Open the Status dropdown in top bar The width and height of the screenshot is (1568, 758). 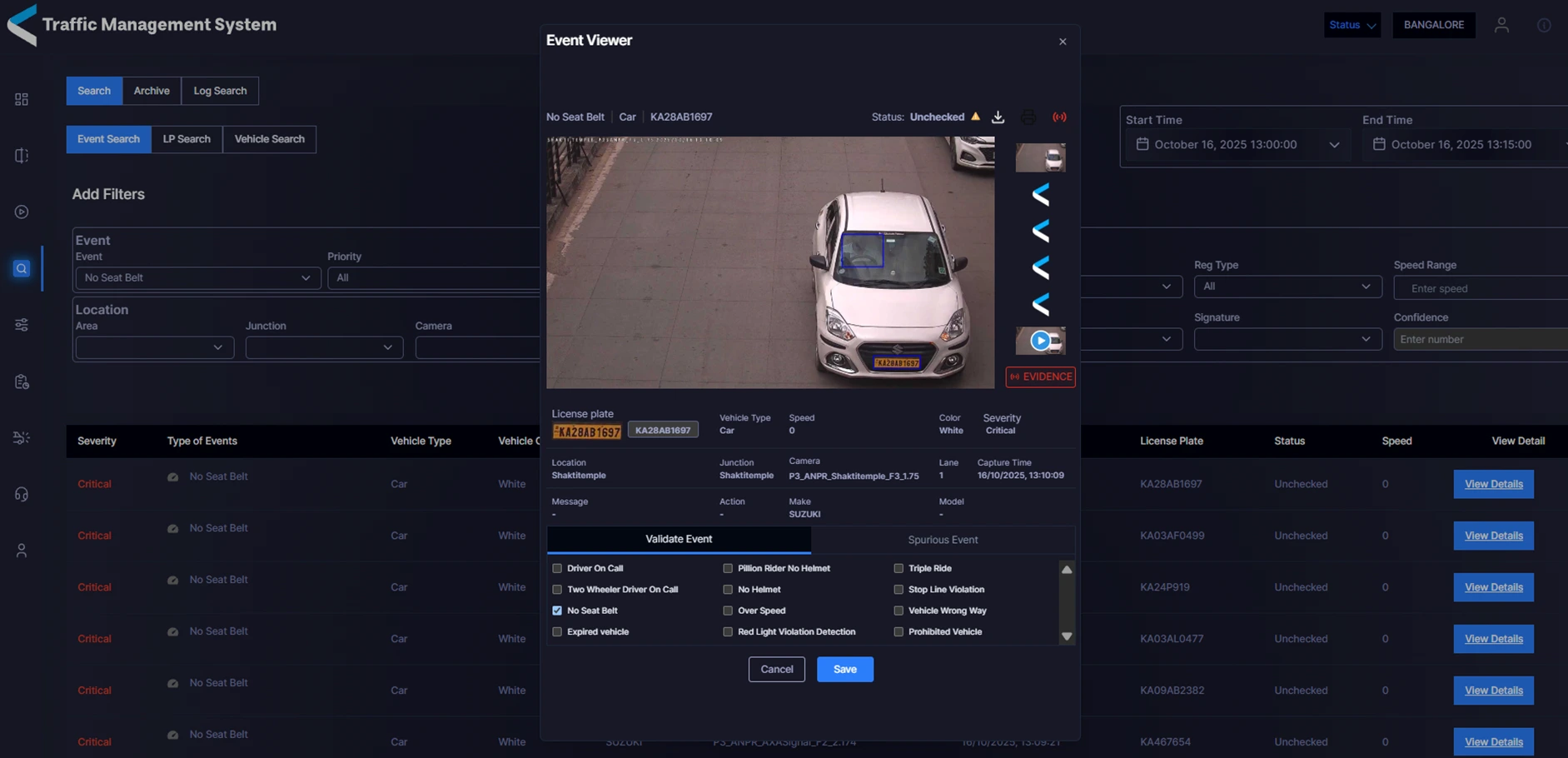coord(1351,25)
